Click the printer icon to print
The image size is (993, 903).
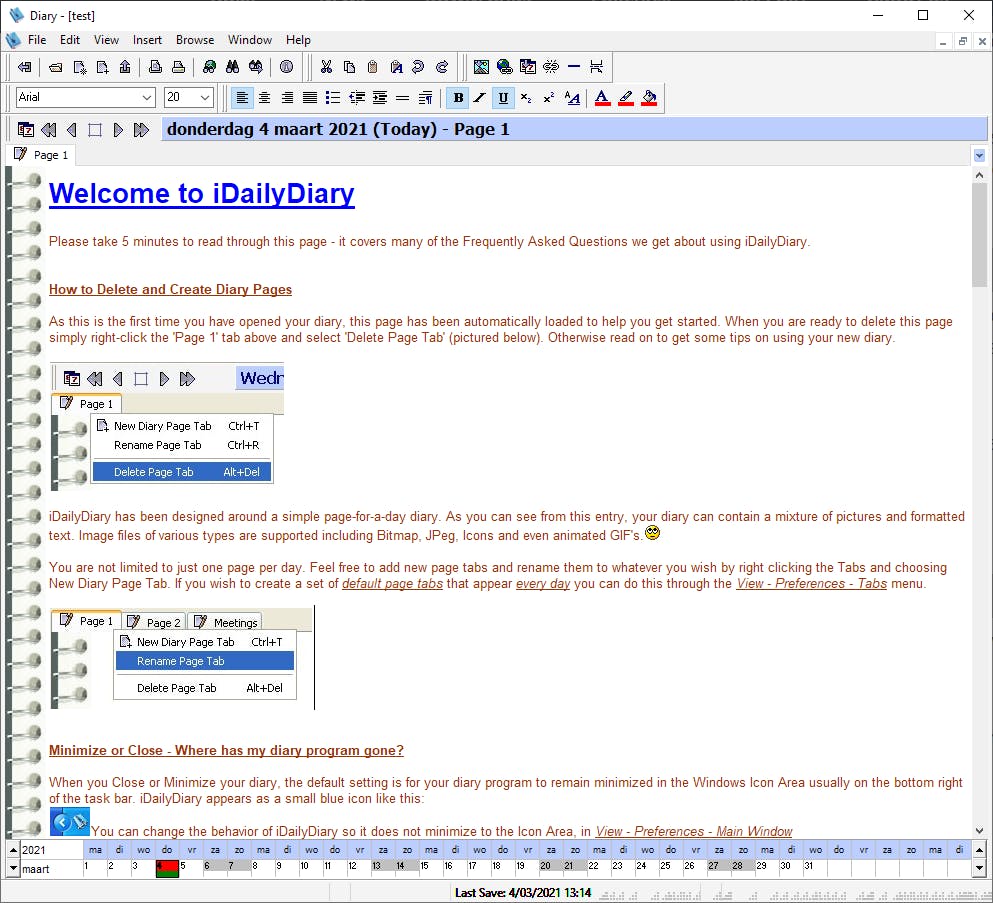pos(179,66)
